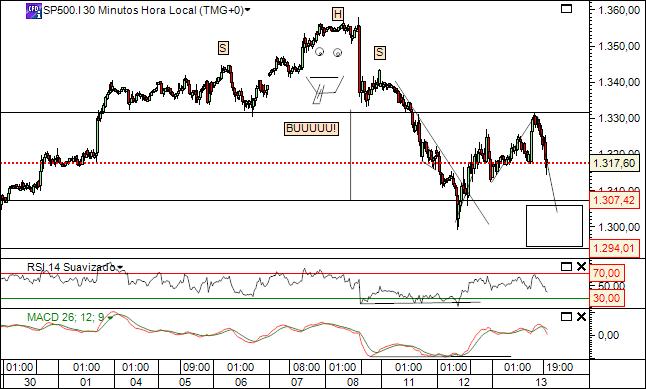Click the 19:00 time label at axis end
The width and height of the screenshot is (646, 389).
pos(559,367)
